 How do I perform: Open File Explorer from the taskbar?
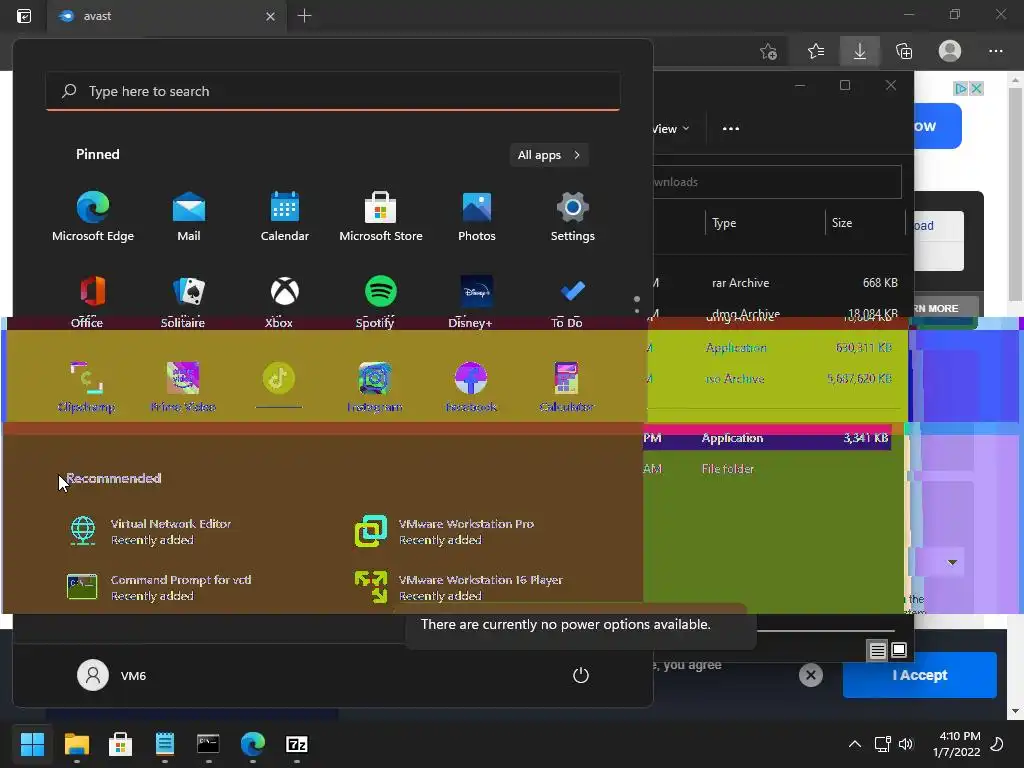76,744
